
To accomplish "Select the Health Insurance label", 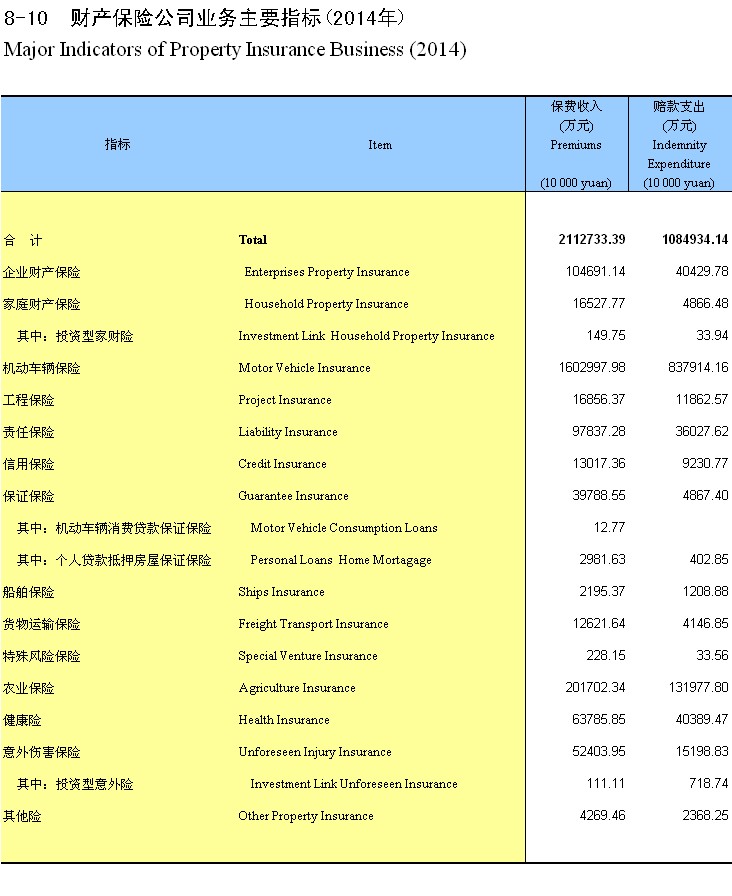I will 283,720.
